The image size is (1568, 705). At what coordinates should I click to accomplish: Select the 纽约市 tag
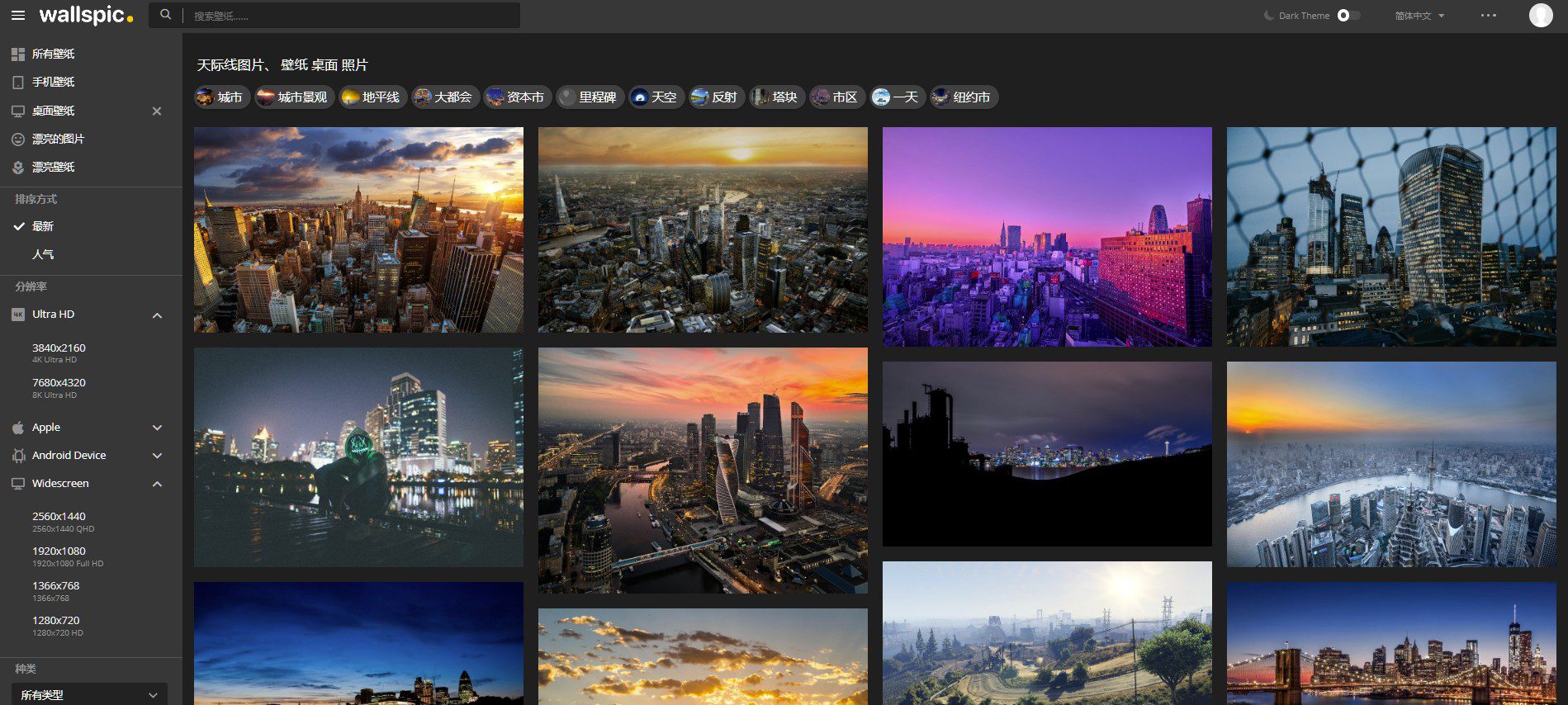pos(964,97)
